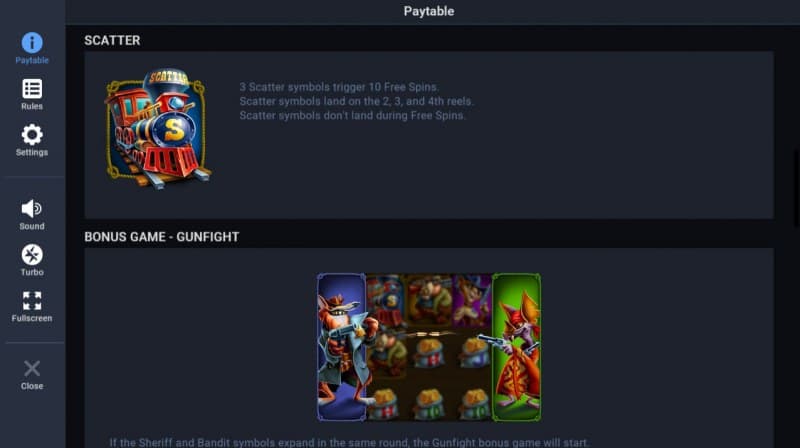Click the Paytable title header
Viewport: 800px width, 448px height.
tap(429, 11)
